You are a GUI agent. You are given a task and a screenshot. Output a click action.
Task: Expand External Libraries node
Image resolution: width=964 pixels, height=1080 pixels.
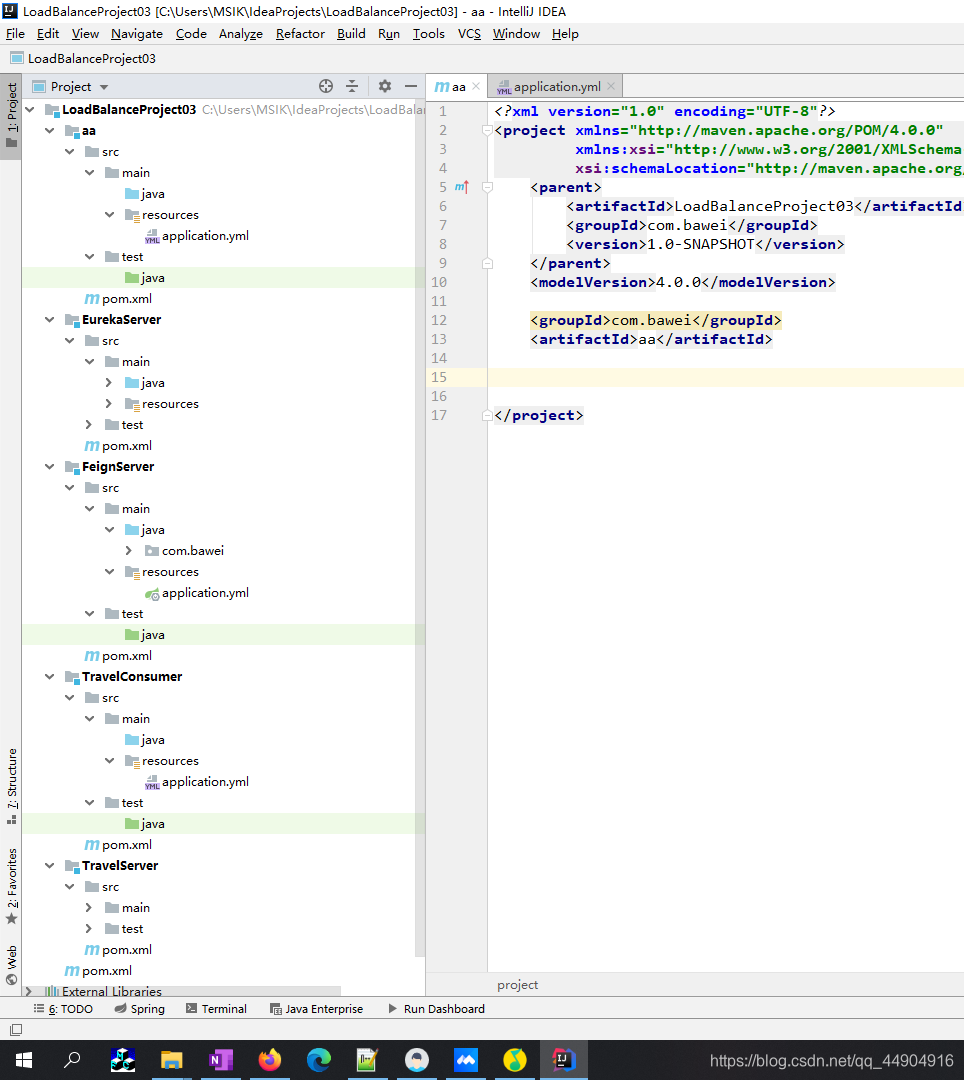point(29,991)
